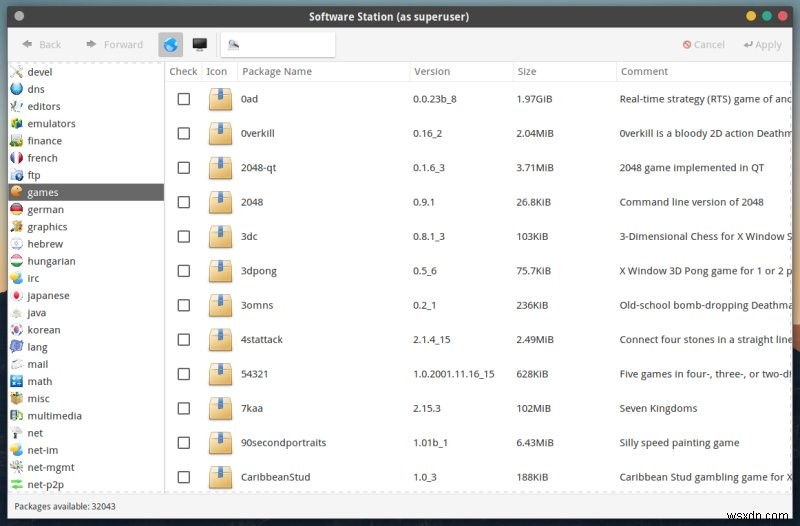The width and height of the screenshot is (800, 526).
Task: Select the lang category icon
Action: click(17, 347)
